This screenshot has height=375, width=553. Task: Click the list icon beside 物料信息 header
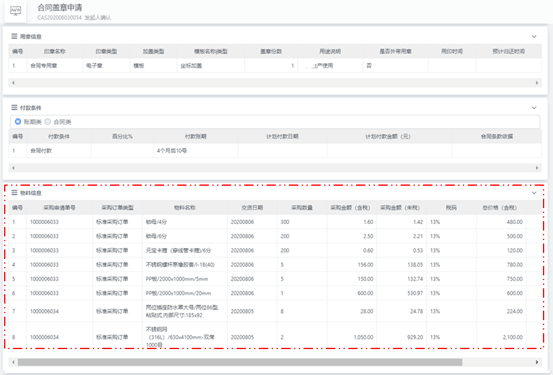click(x=14, y=193)
